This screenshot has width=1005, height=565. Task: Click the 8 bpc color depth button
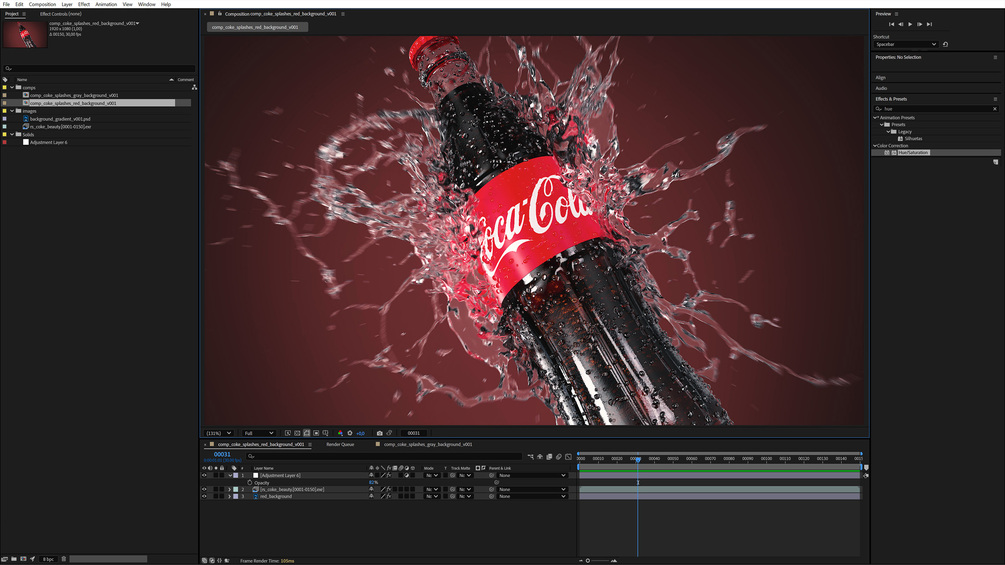[x=48, y=559]
